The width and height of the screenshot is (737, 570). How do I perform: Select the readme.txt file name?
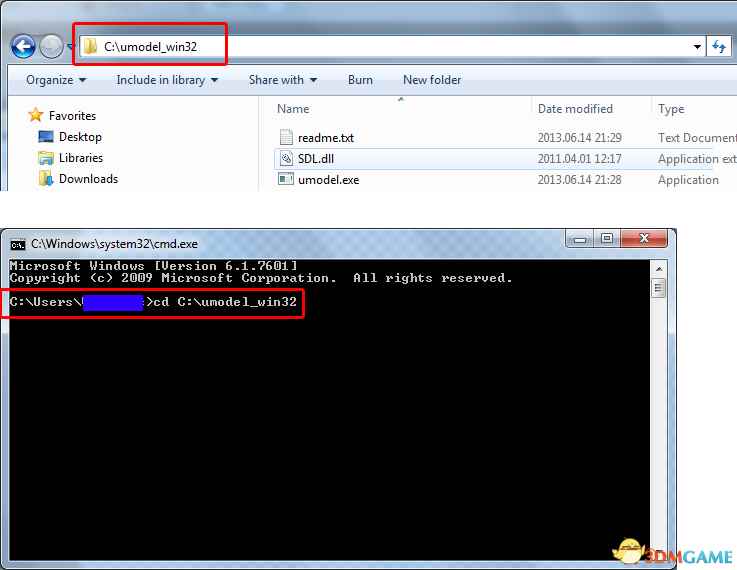coord(326,138)
